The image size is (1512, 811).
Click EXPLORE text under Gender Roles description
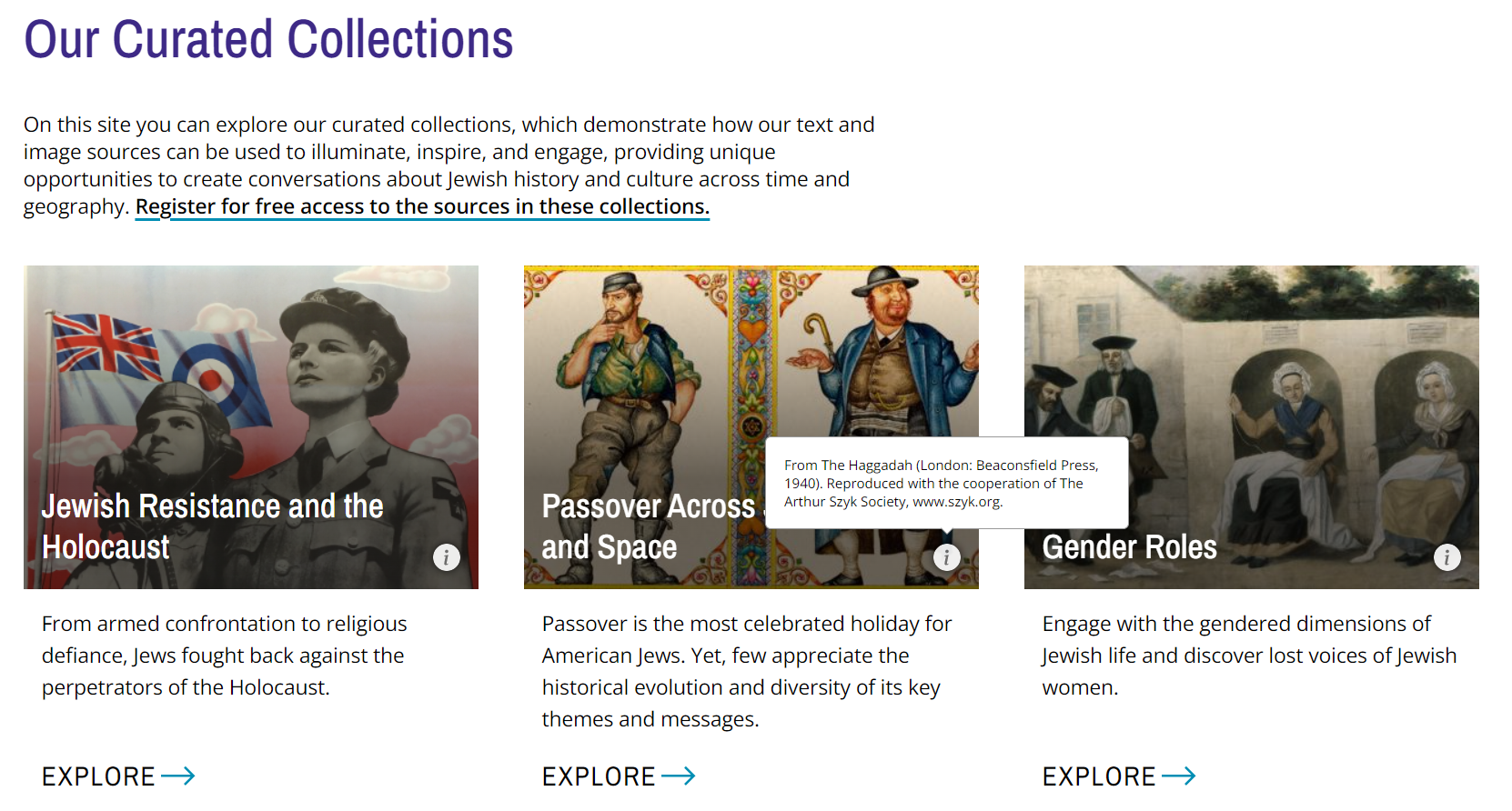click(x=1099, y=776)
